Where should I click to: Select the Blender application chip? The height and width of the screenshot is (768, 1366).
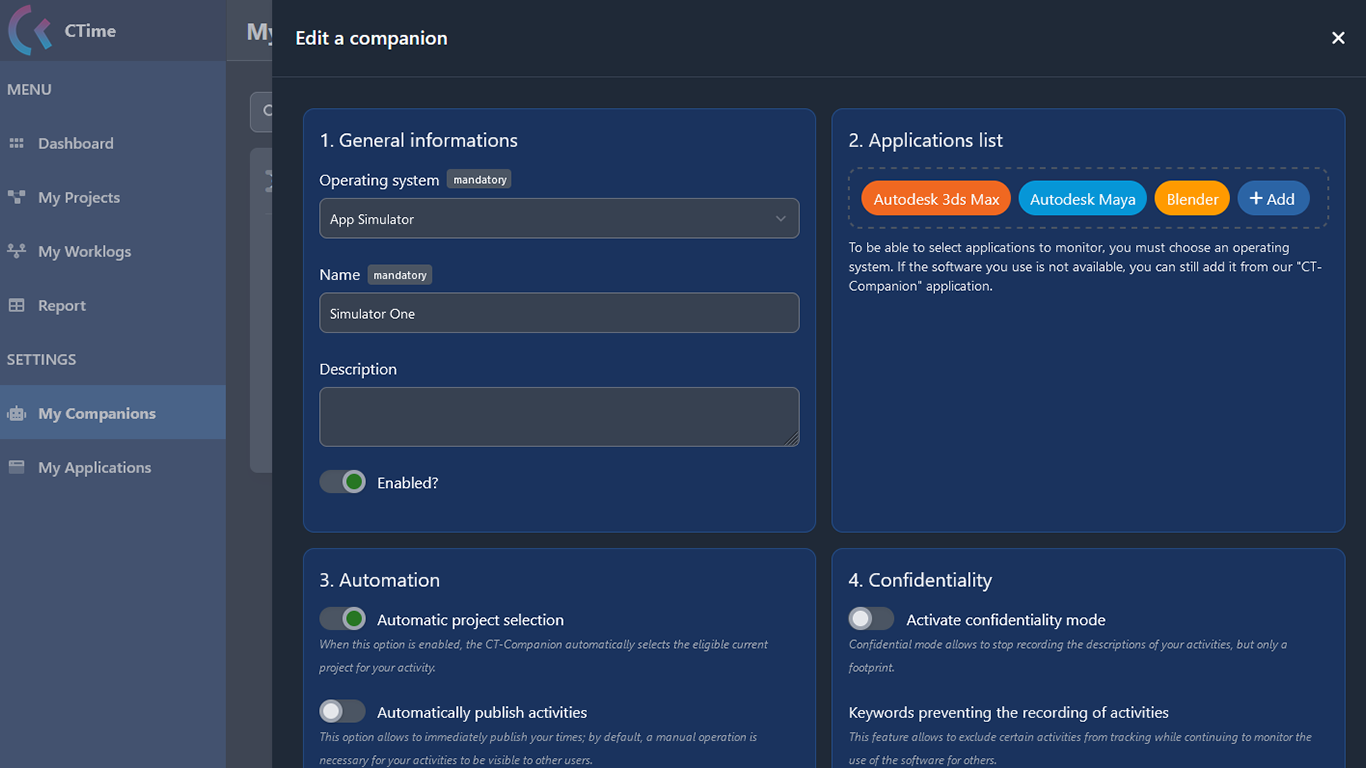[x=1192, y=198]
